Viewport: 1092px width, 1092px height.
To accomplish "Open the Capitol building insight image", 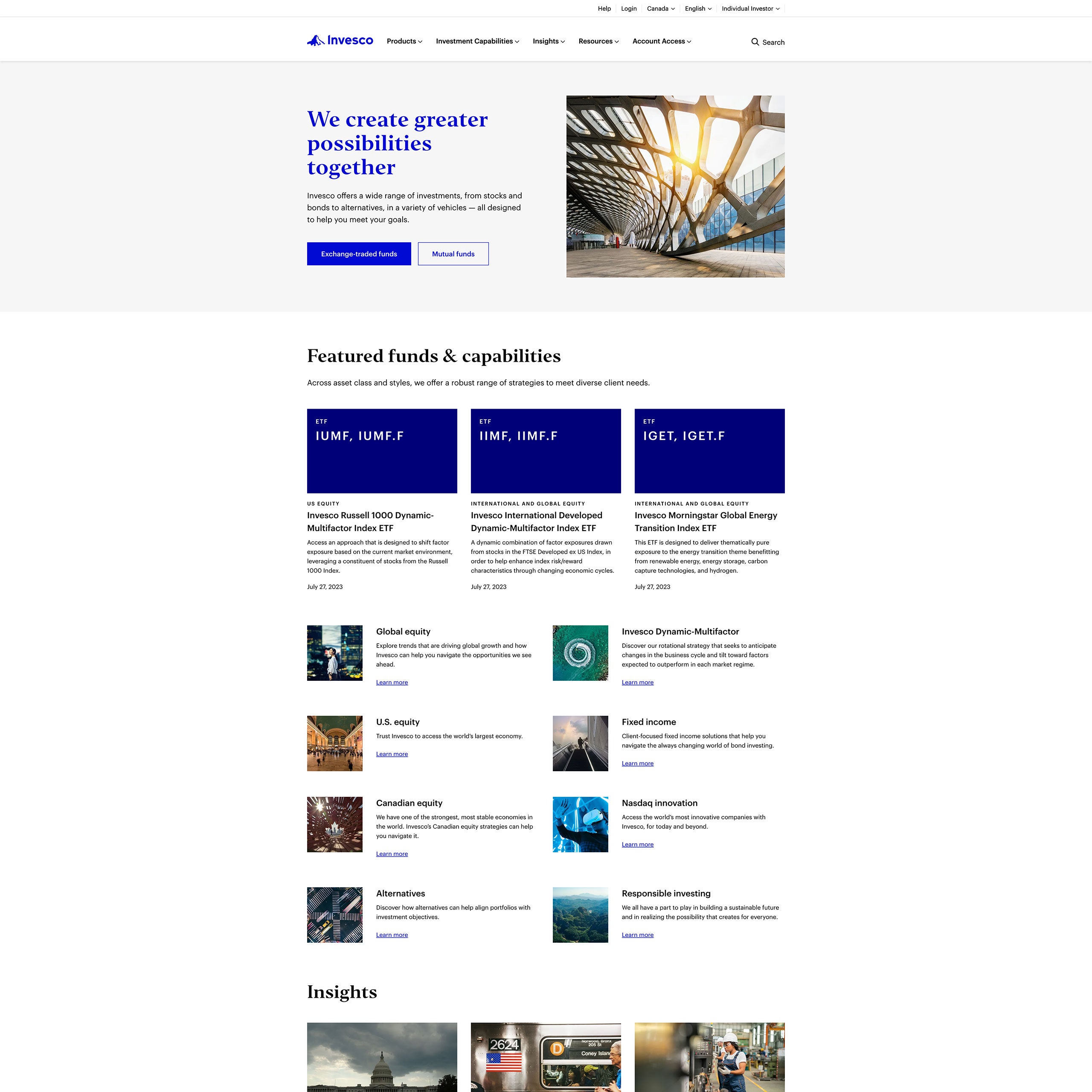I will (x=382, y=1057).
